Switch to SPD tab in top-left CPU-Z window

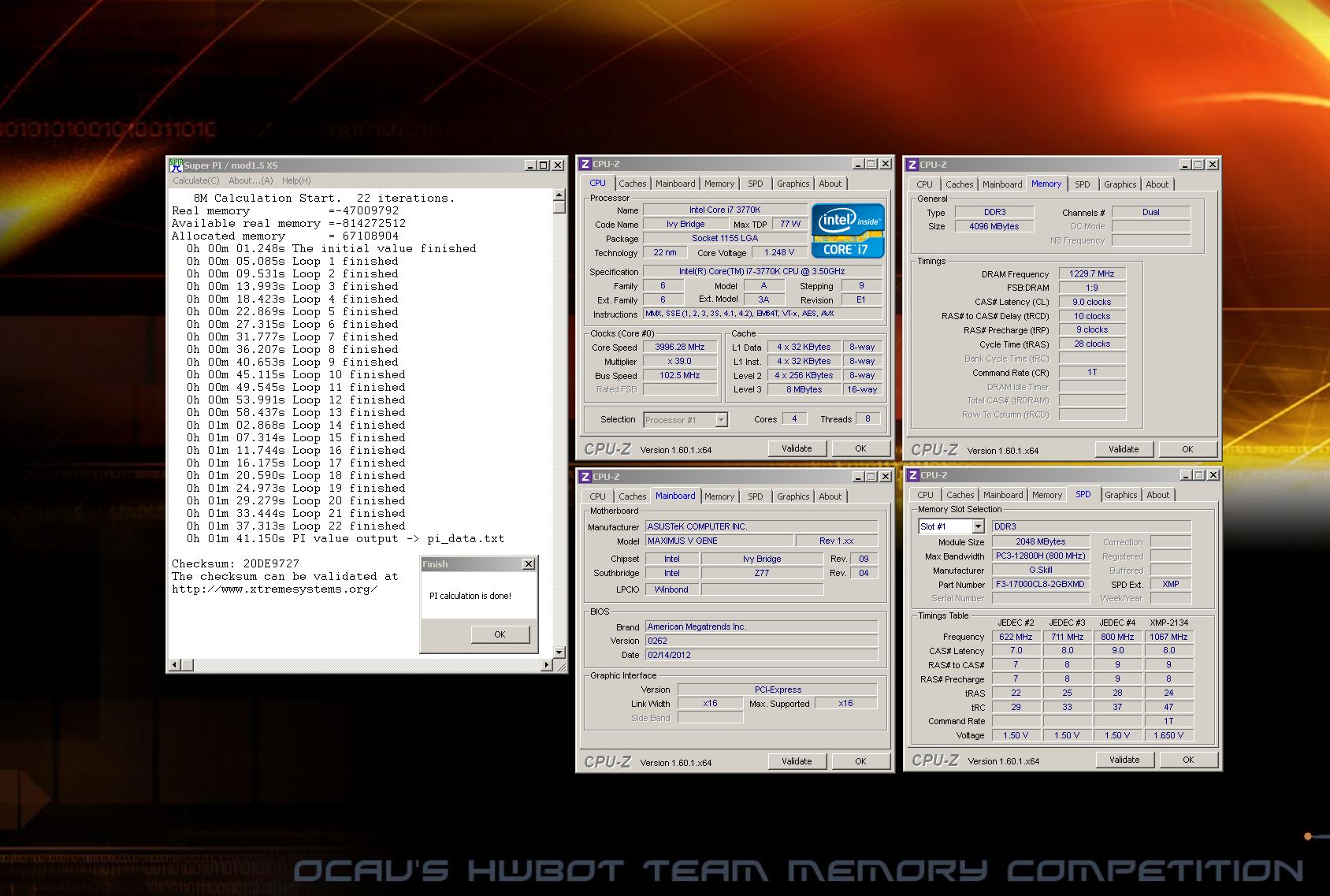(x=756, y=184)
